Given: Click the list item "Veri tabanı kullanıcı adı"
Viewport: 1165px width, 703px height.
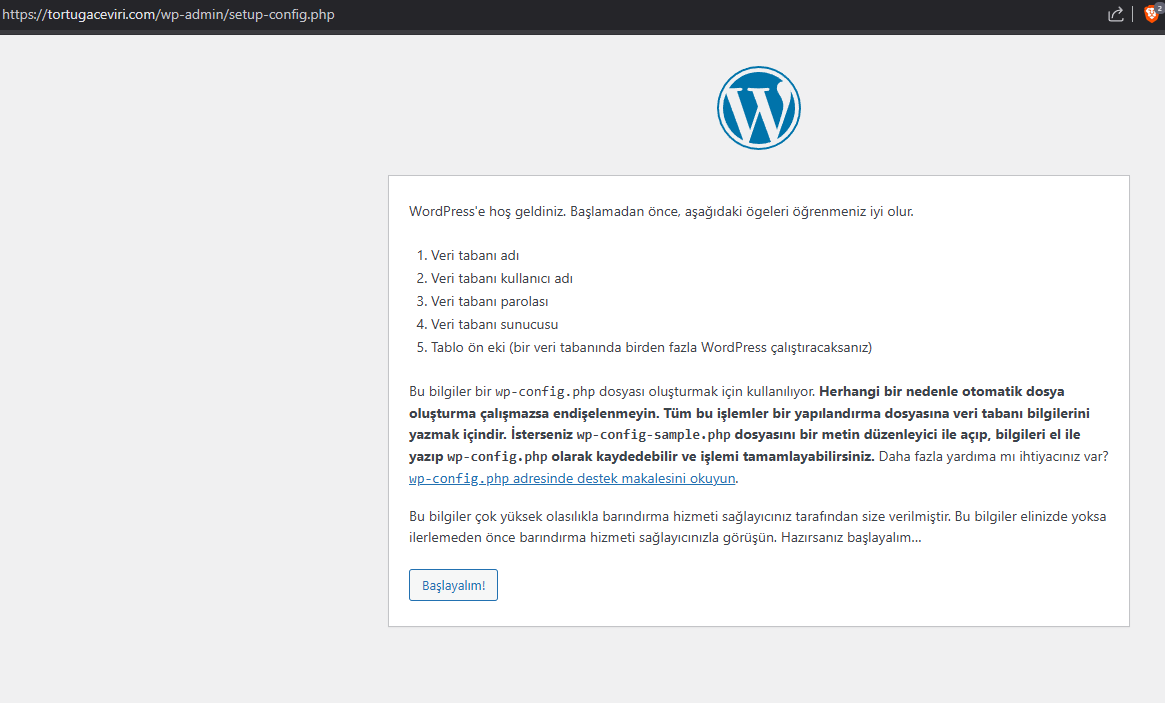Looking at the screenshot, I should click(502, 278).
